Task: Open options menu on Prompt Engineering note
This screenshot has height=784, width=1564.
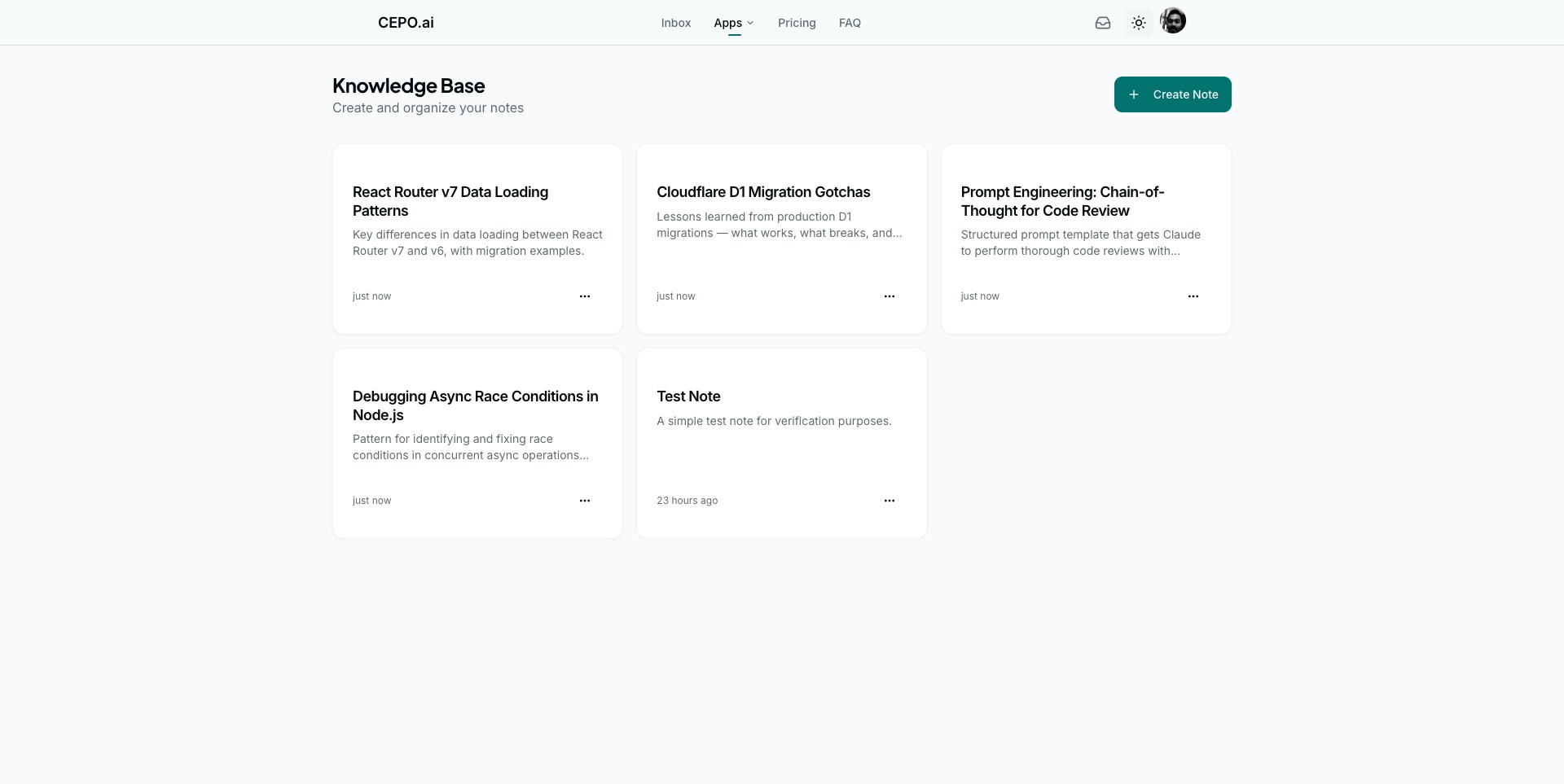Action: pos(1193,296)
